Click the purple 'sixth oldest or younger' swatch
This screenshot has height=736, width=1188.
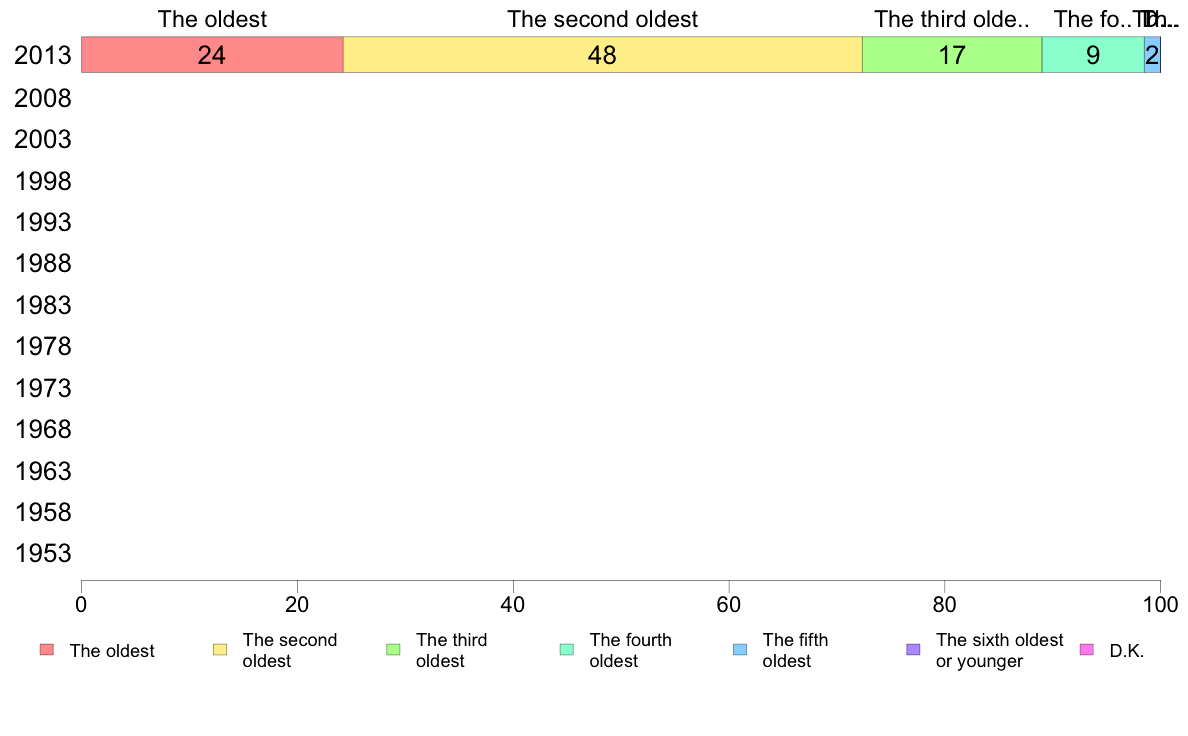[914, 650]
